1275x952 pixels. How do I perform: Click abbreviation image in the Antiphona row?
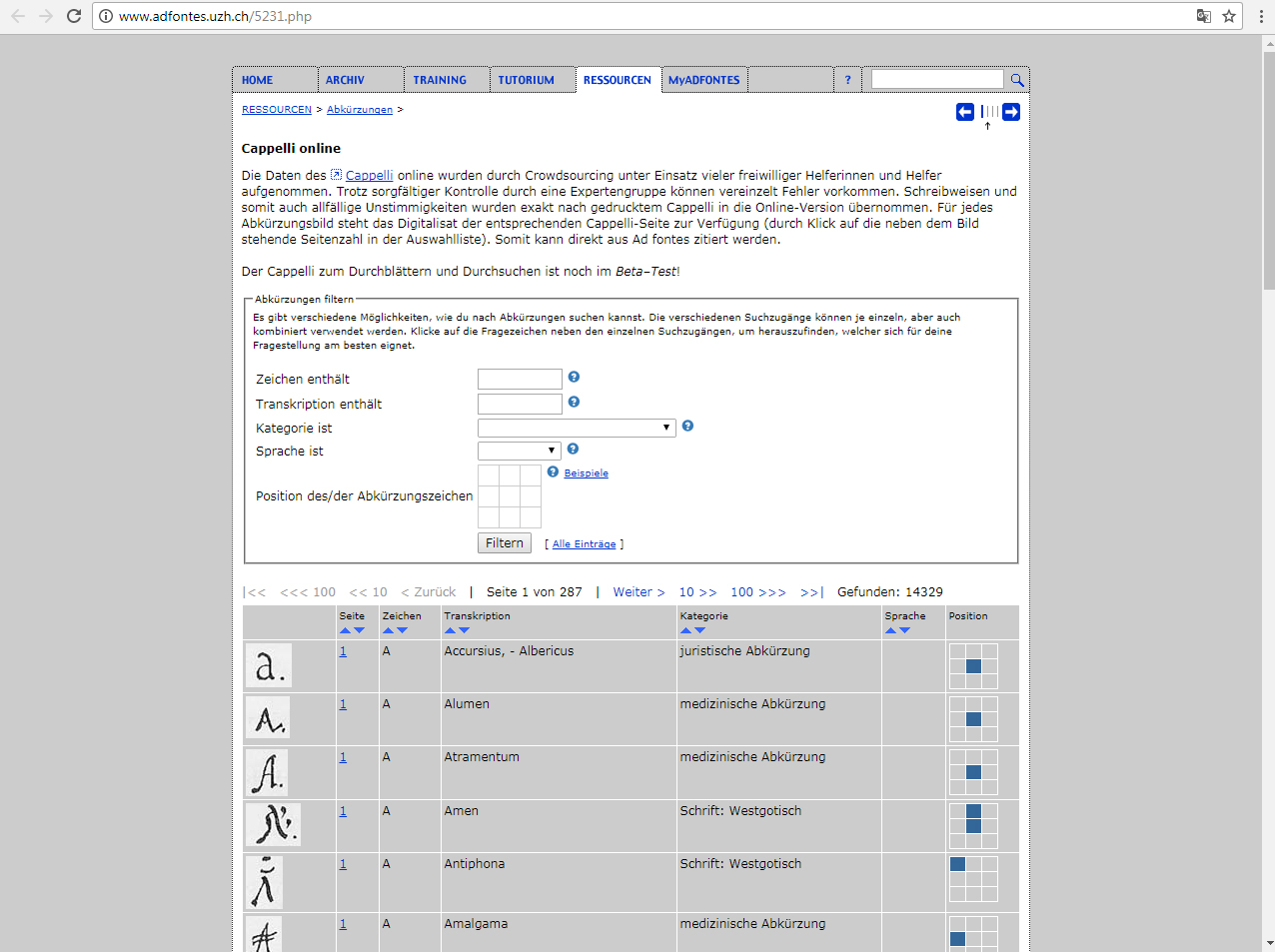coord(264,882)
